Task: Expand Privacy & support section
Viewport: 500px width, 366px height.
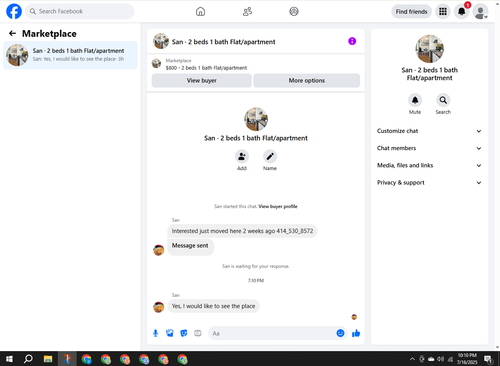Action: click(x=429, y=183)
